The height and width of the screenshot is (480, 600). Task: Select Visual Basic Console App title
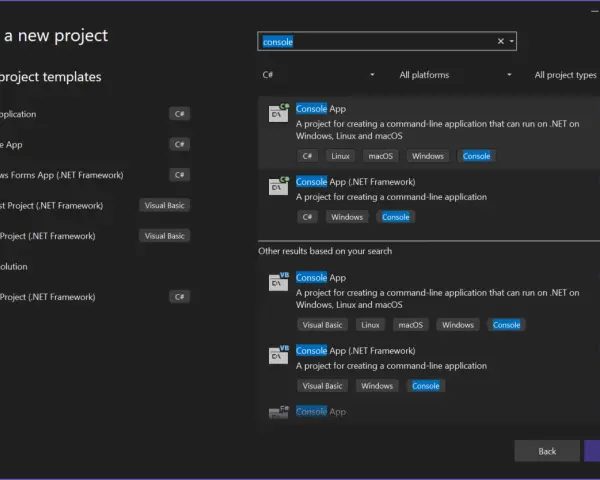(x=321, y=278)
